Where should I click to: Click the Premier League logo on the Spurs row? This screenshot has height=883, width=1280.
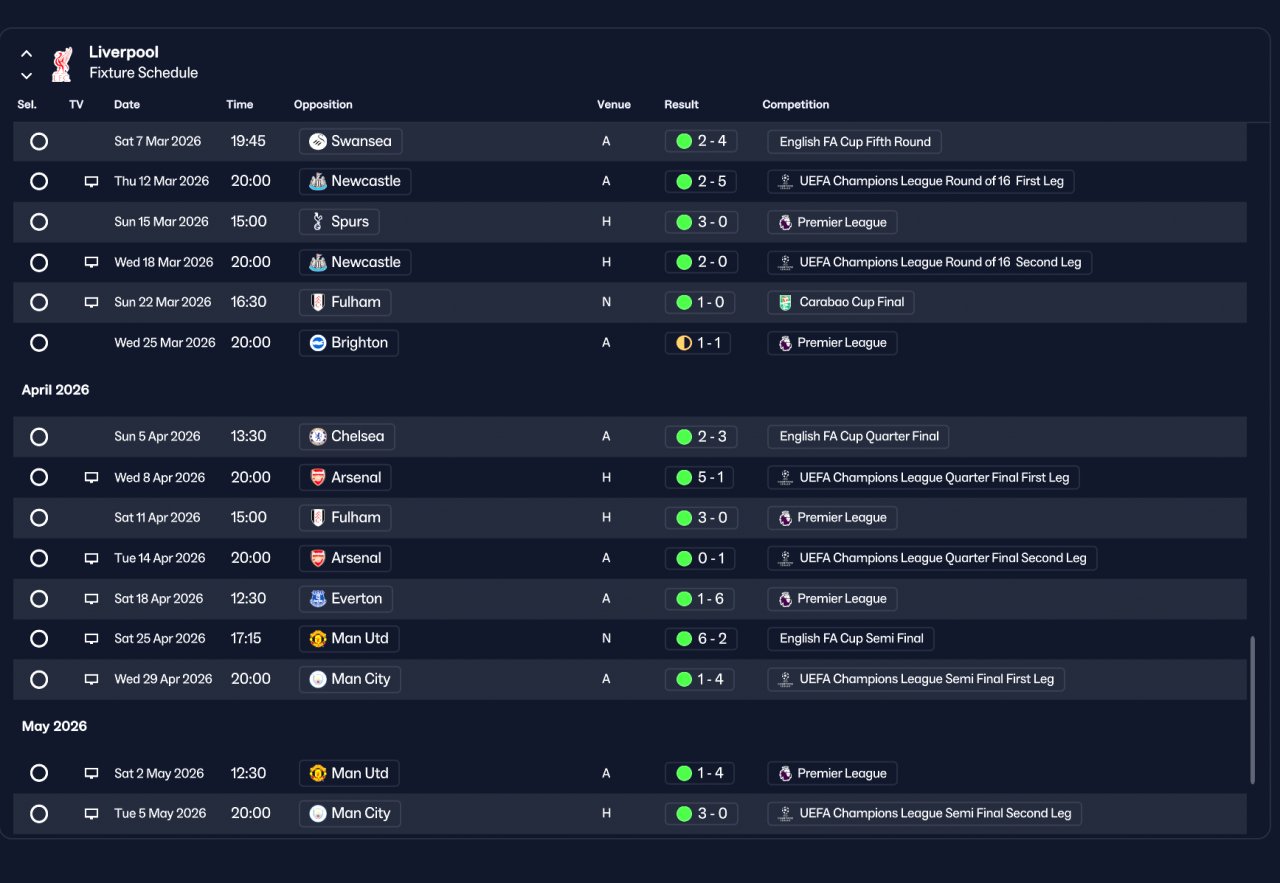pos(785,222)
